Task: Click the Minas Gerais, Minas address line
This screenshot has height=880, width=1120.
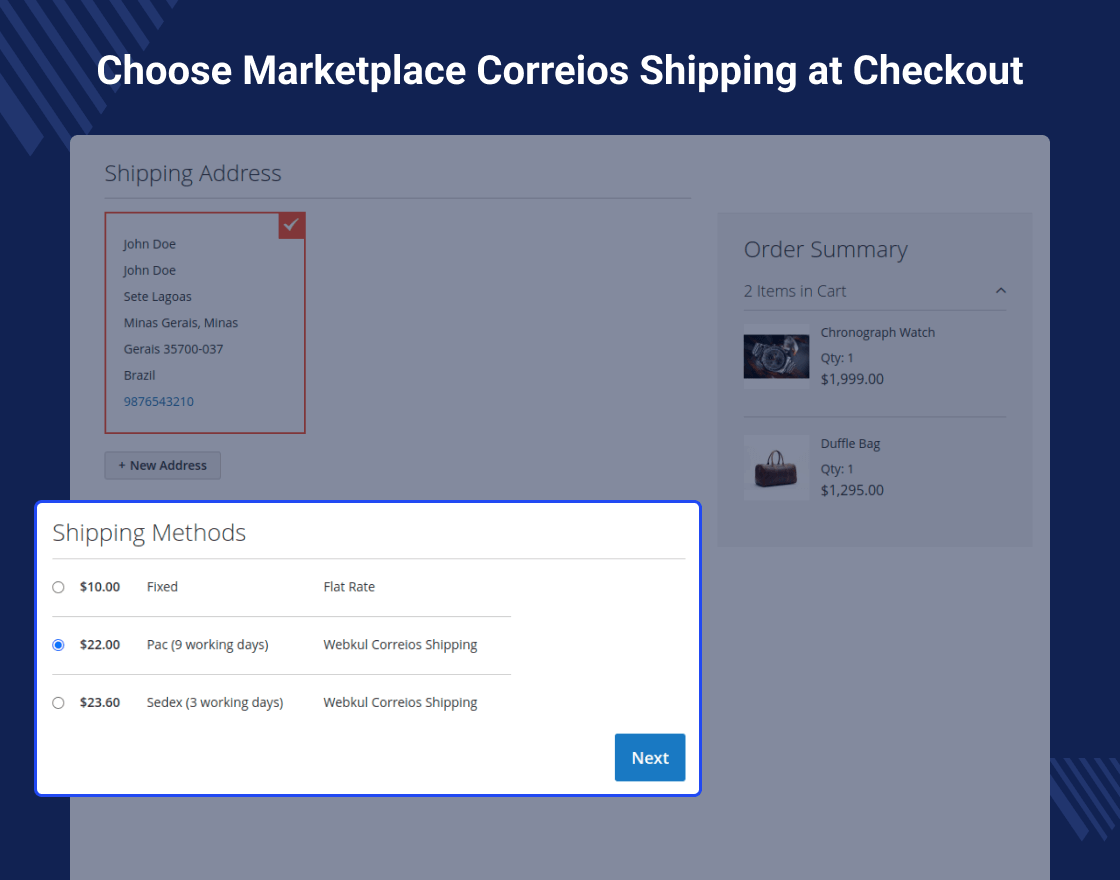Action: [180, 323]
